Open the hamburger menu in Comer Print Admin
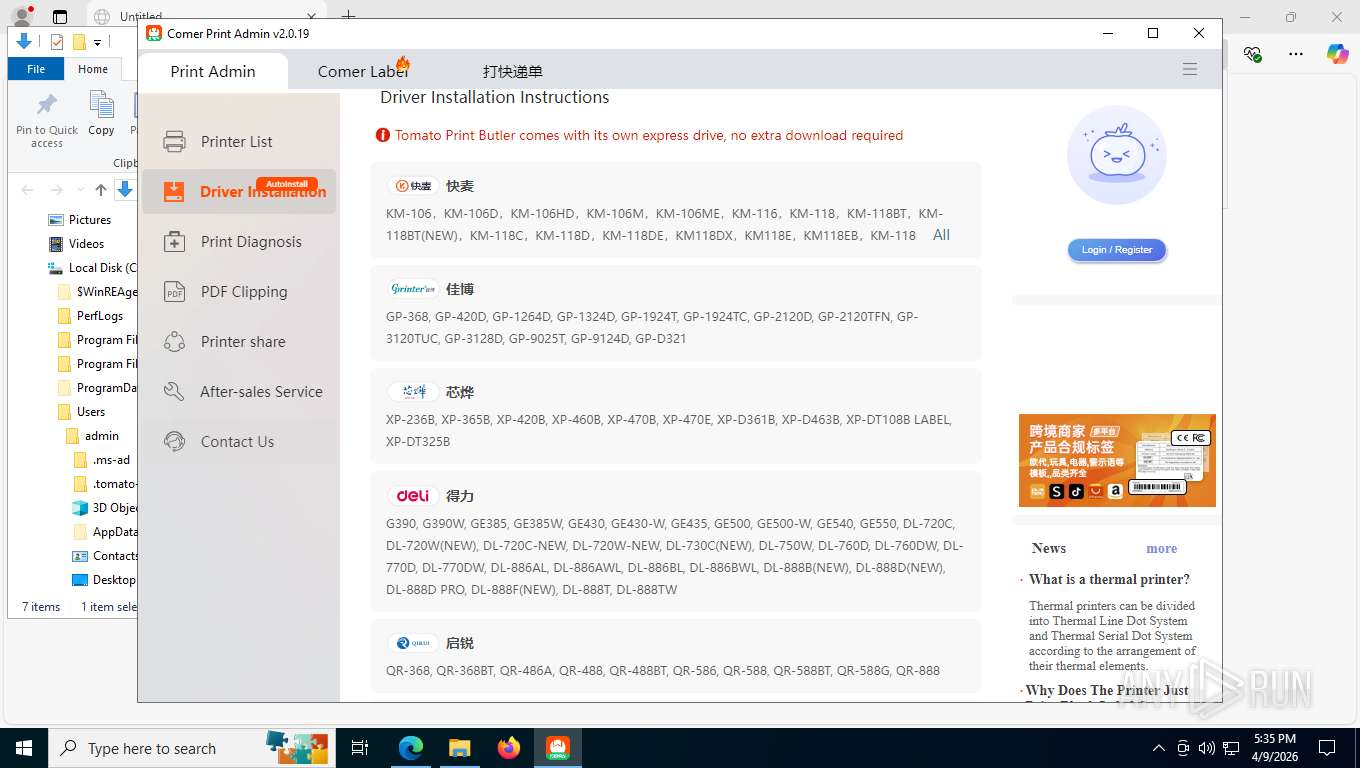The height and width of the screenshot is (768, 1360). tap(1190, 69)
